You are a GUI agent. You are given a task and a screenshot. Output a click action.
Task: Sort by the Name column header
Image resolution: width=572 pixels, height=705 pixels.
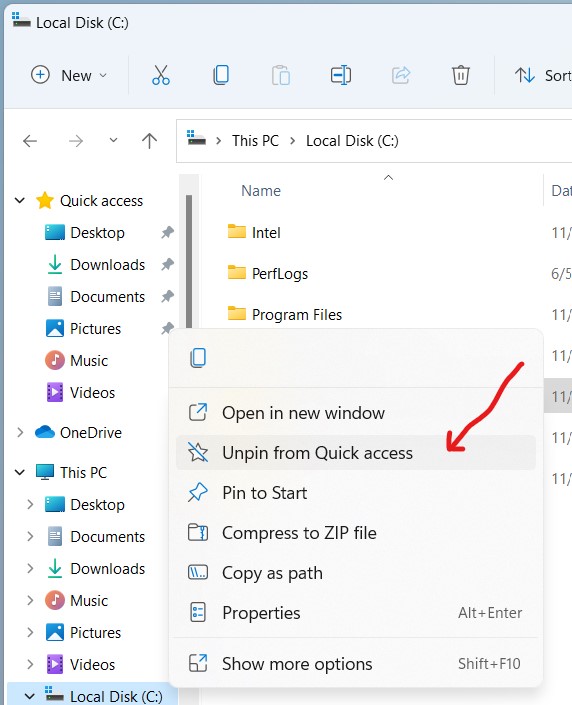261,191
